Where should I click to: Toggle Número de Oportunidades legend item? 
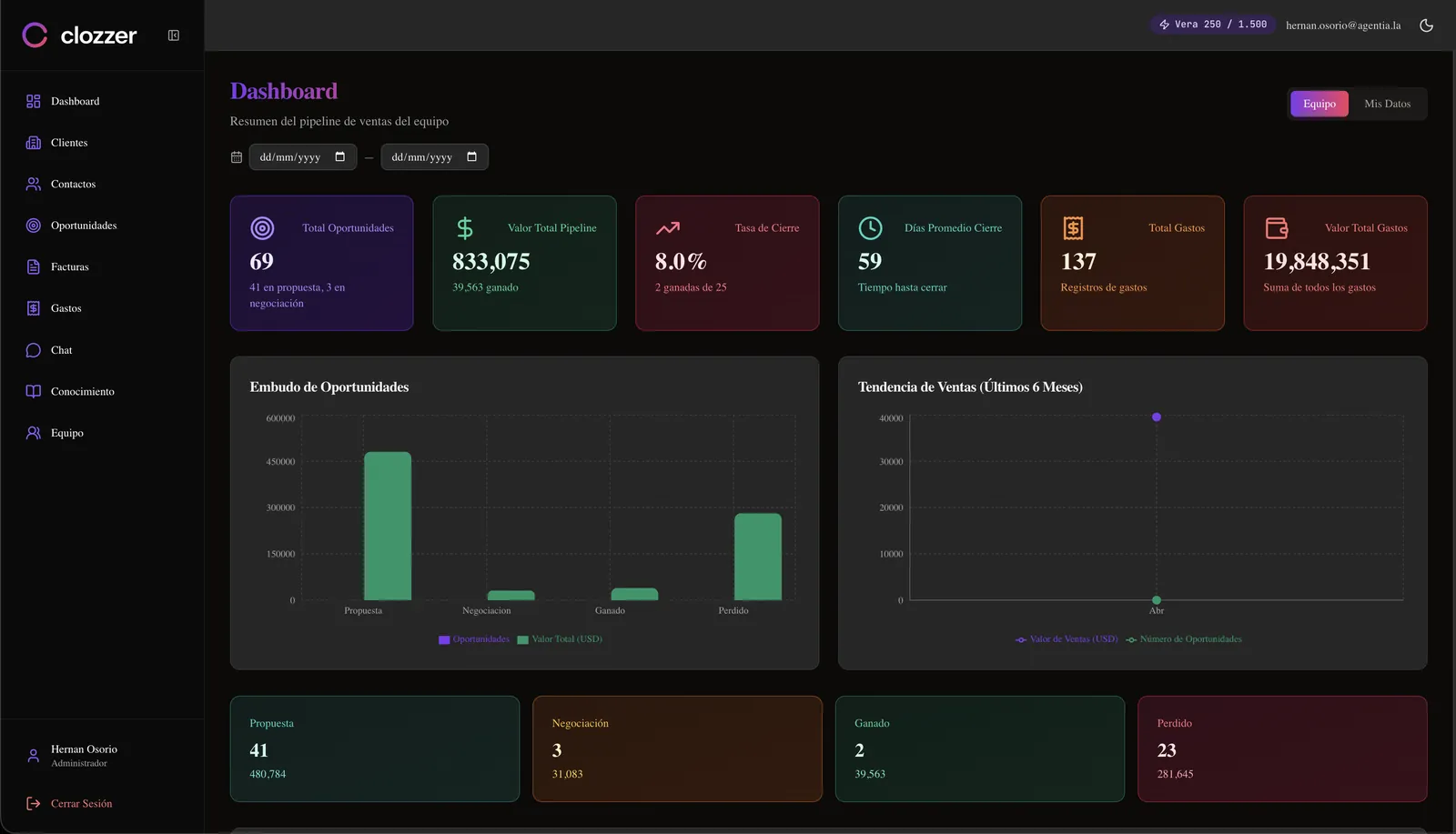[x=1184, y=639]
